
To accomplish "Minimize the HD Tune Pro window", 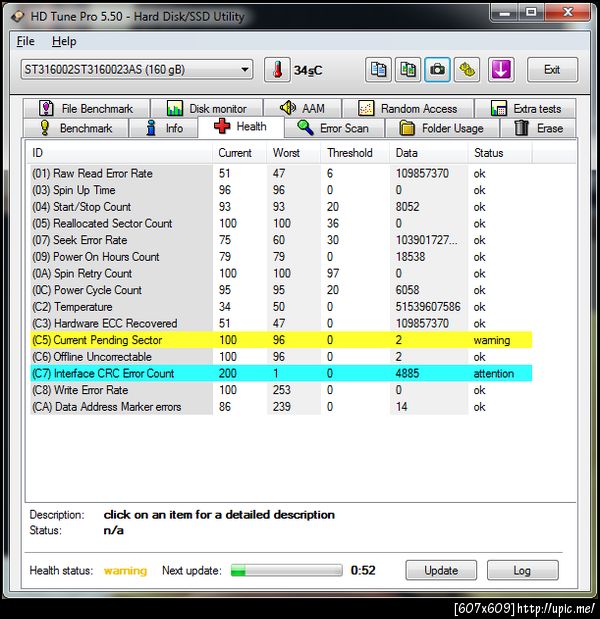I will [x=504, y=13].
